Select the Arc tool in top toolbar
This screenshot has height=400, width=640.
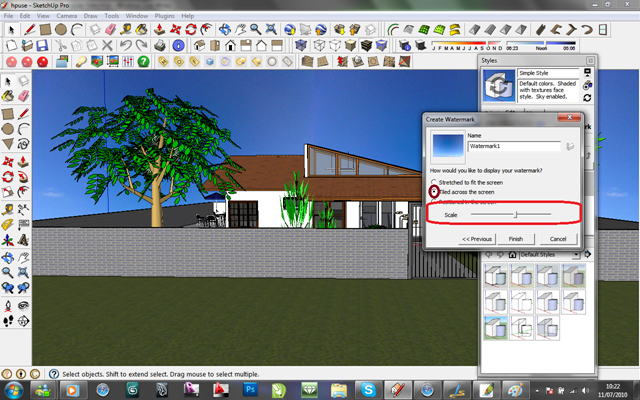(77, 30)
